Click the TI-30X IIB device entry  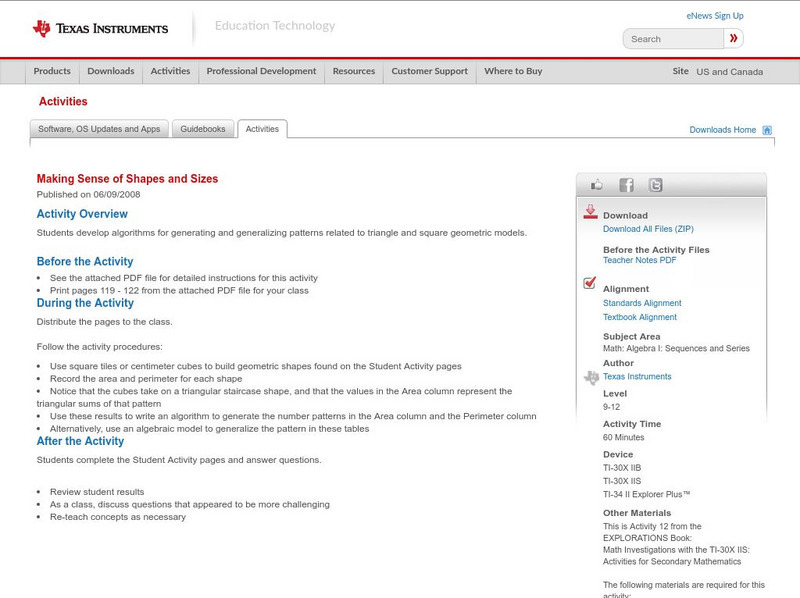point(622,468)
